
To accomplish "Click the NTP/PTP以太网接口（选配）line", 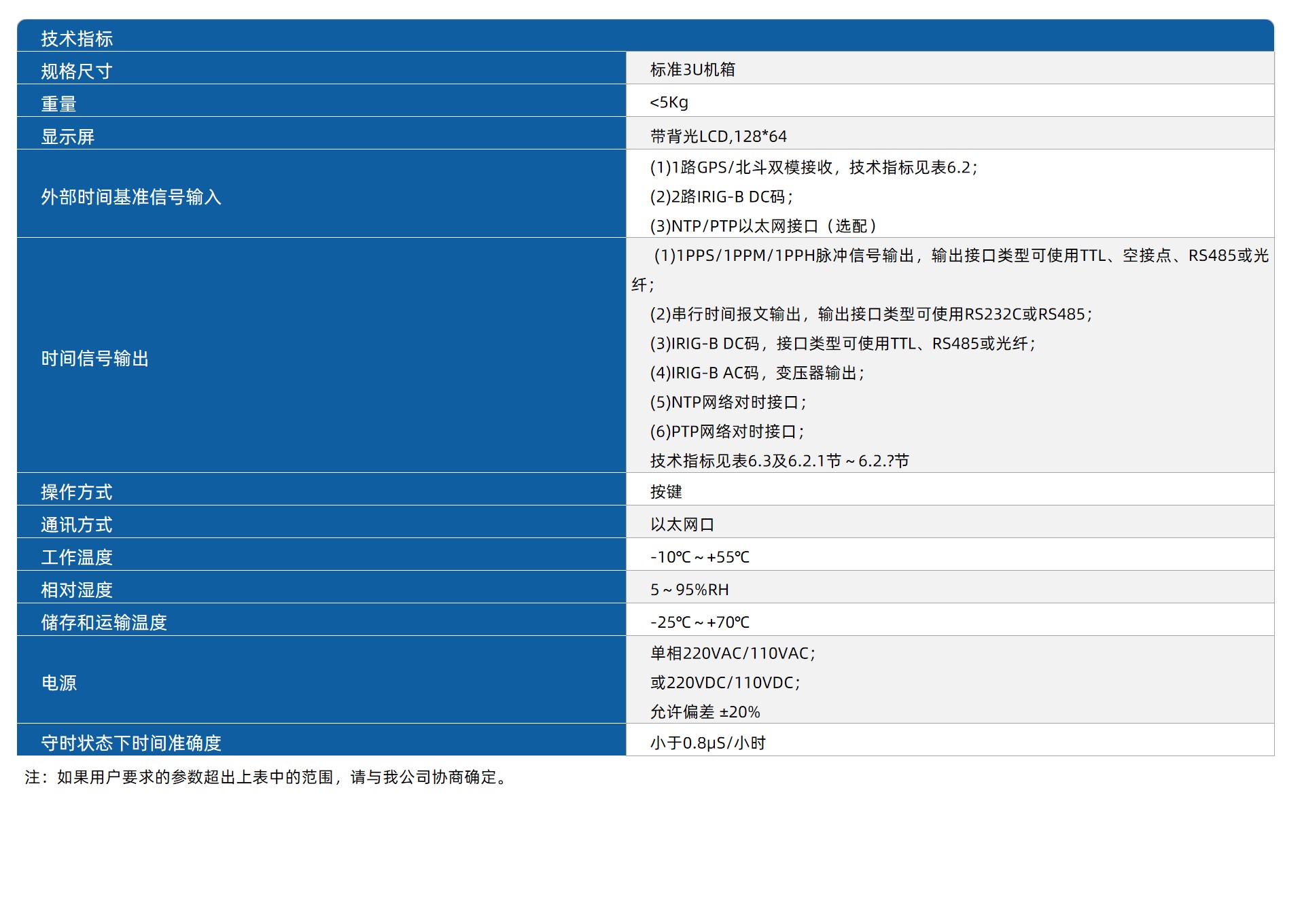I will click(x=763, y=226).
